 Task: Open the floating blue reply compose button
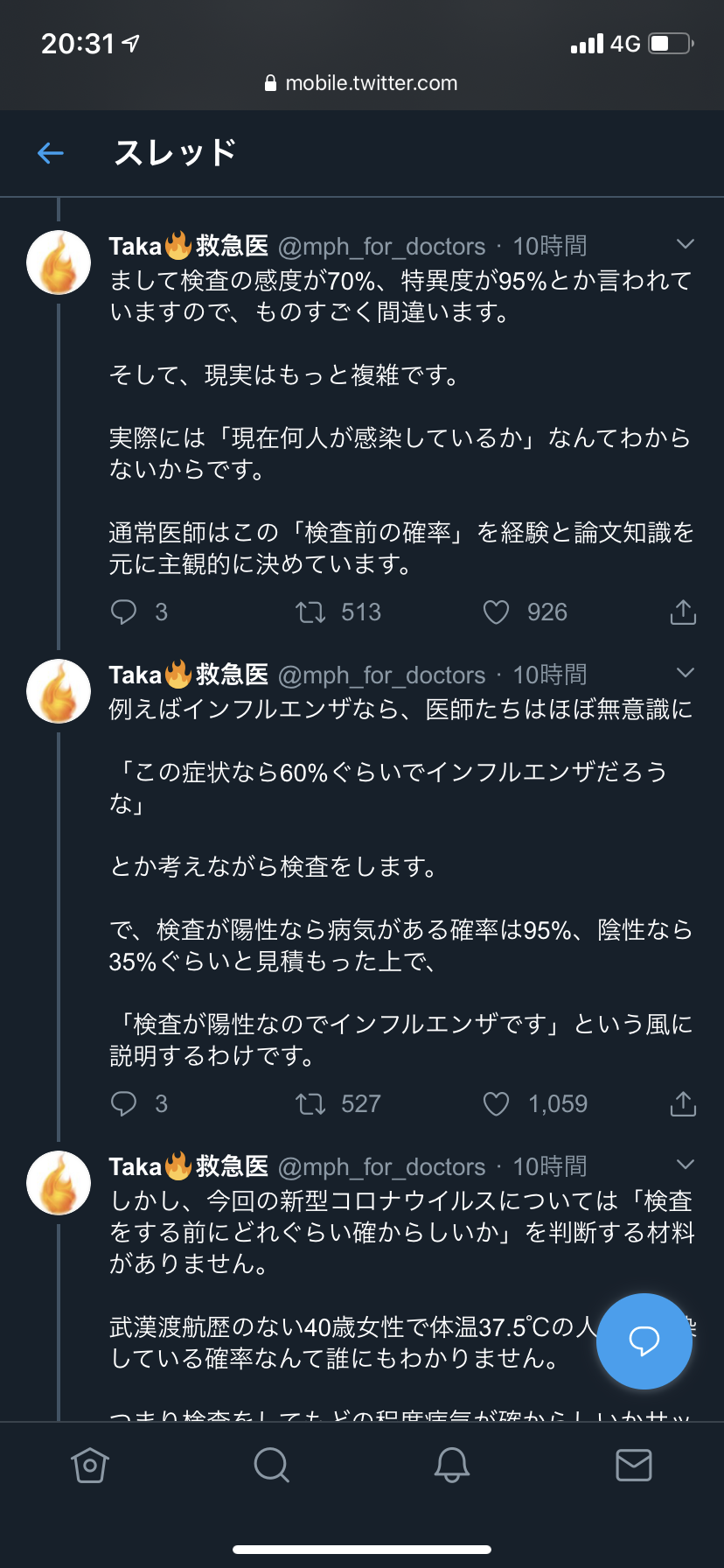(x=644, y=1340)
